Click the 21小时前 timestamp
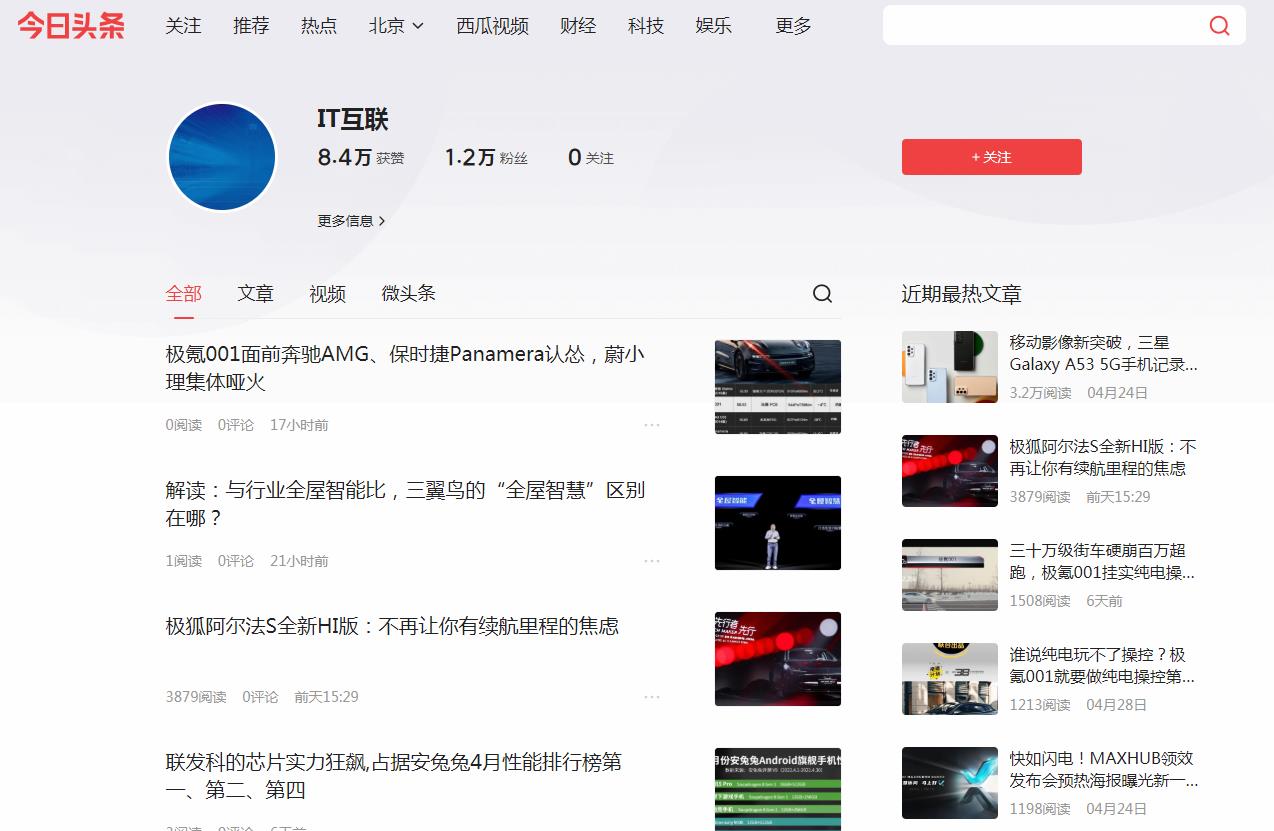Image resolution: width=1274 pixels, height=831 pixels. (299, 561)
